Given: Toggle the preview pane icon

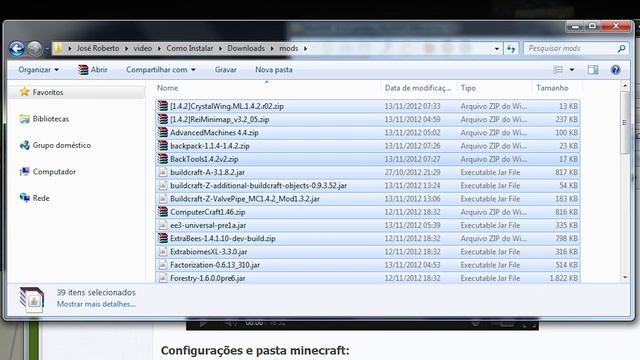Looking at the screenshot, I should coord(593,70).
